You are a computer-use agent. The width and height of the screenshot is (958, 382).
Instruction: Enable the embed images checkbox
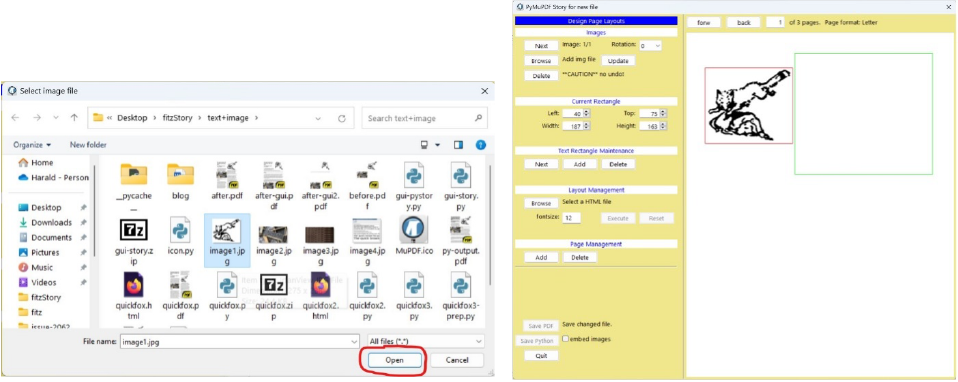pyautogui.click(x=566, y=339)
